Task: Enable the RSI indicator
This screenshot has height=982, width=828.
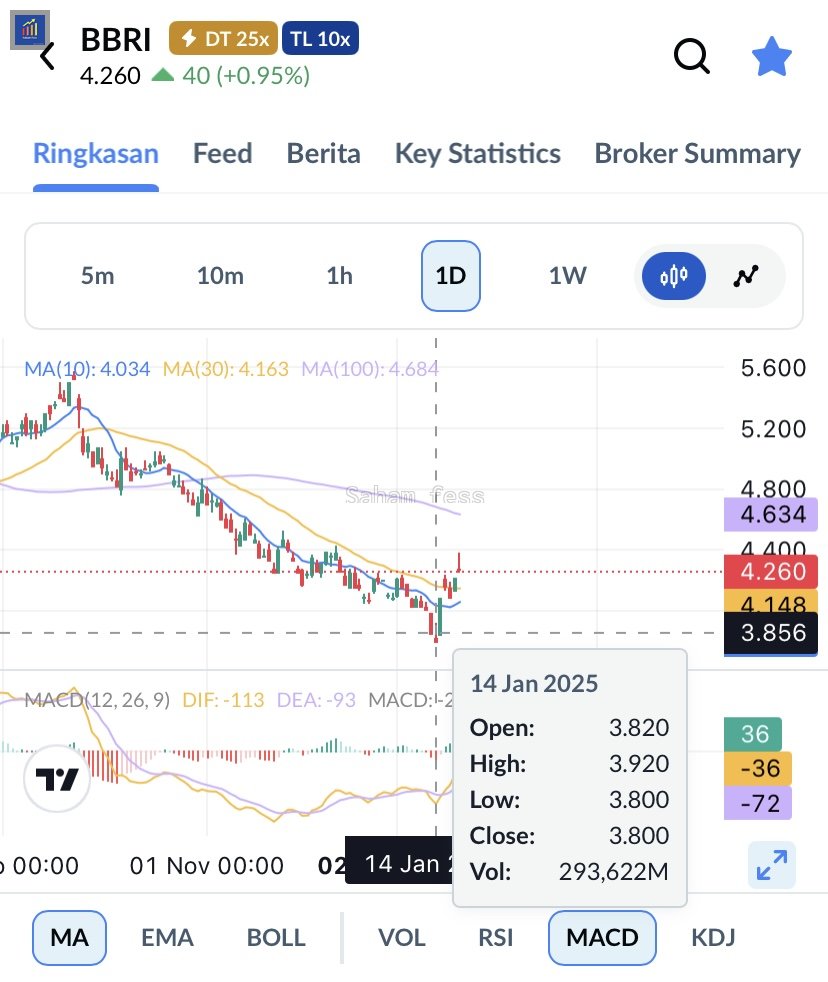Action: (x=495, y=938)
